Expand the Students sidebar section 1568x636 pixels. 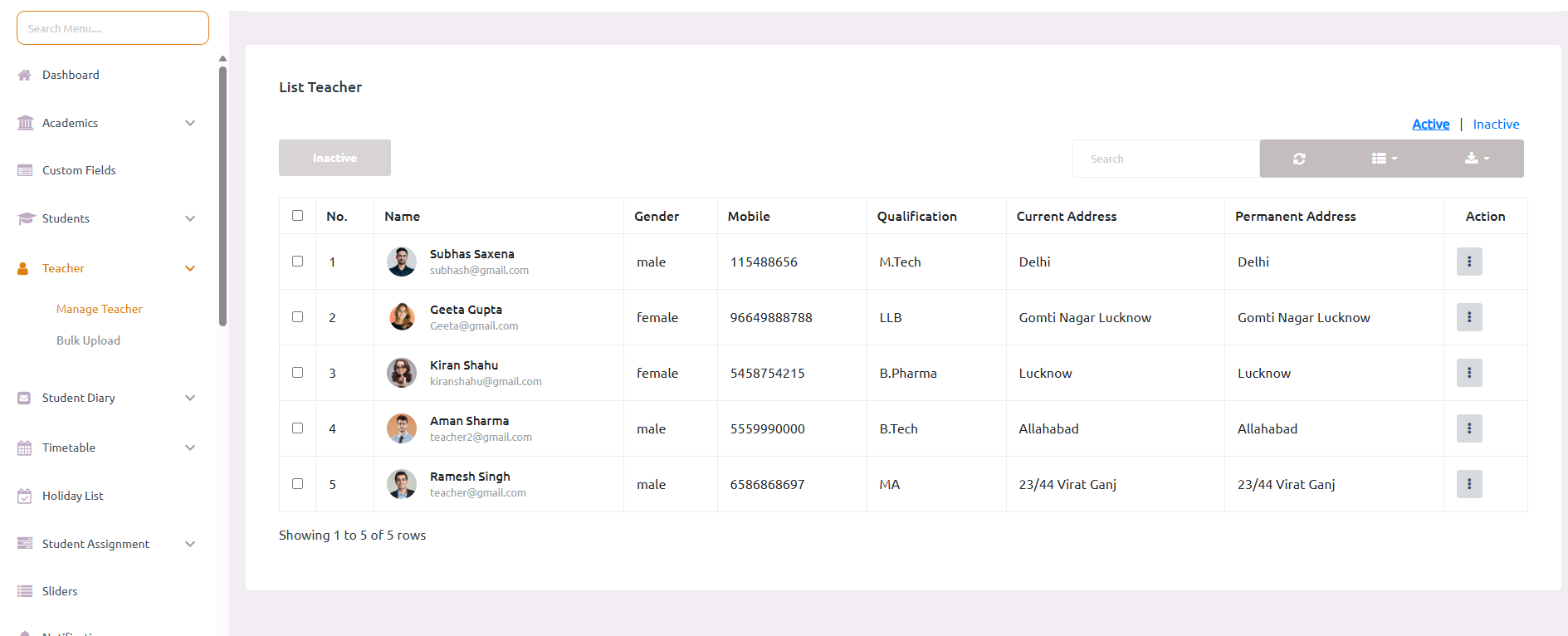pyautogui.click(x=190, y=218)
